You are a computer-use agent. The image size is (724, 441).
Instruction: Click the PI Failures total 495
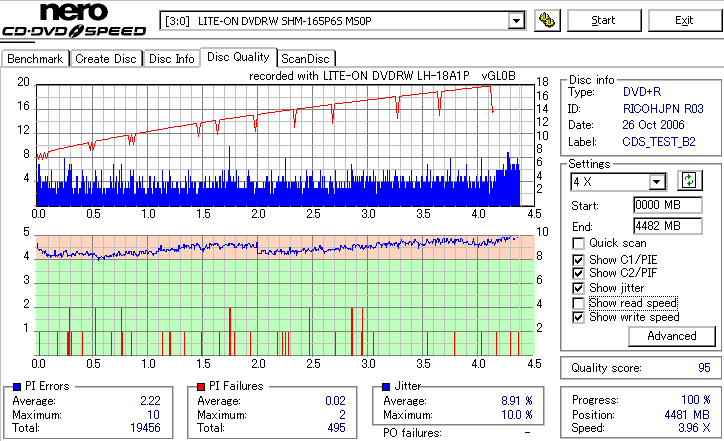point(336,428)
